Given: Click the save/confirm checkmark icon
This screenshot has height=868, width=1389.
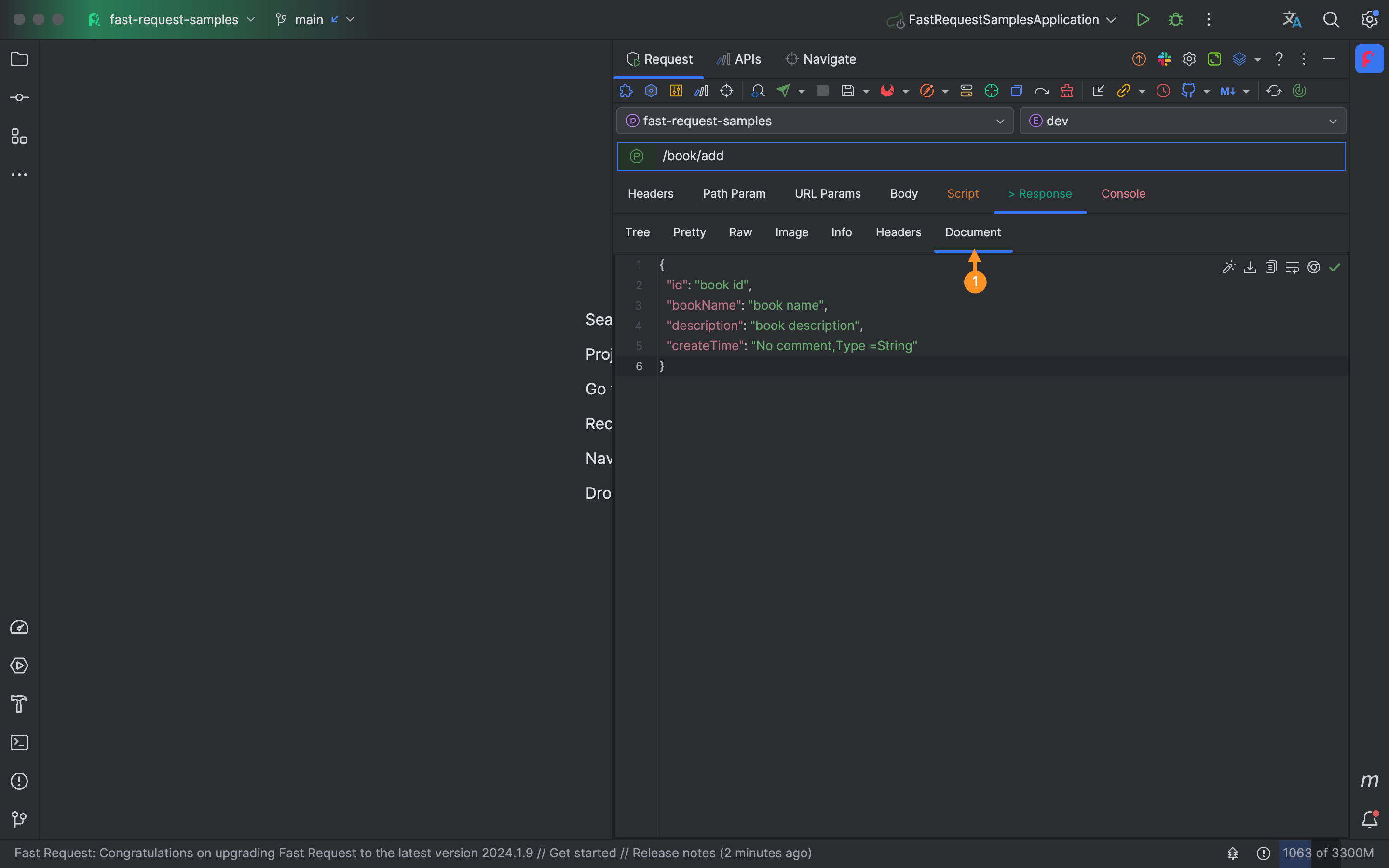Looking at the screenshot, I should (x=1335, y=267).
